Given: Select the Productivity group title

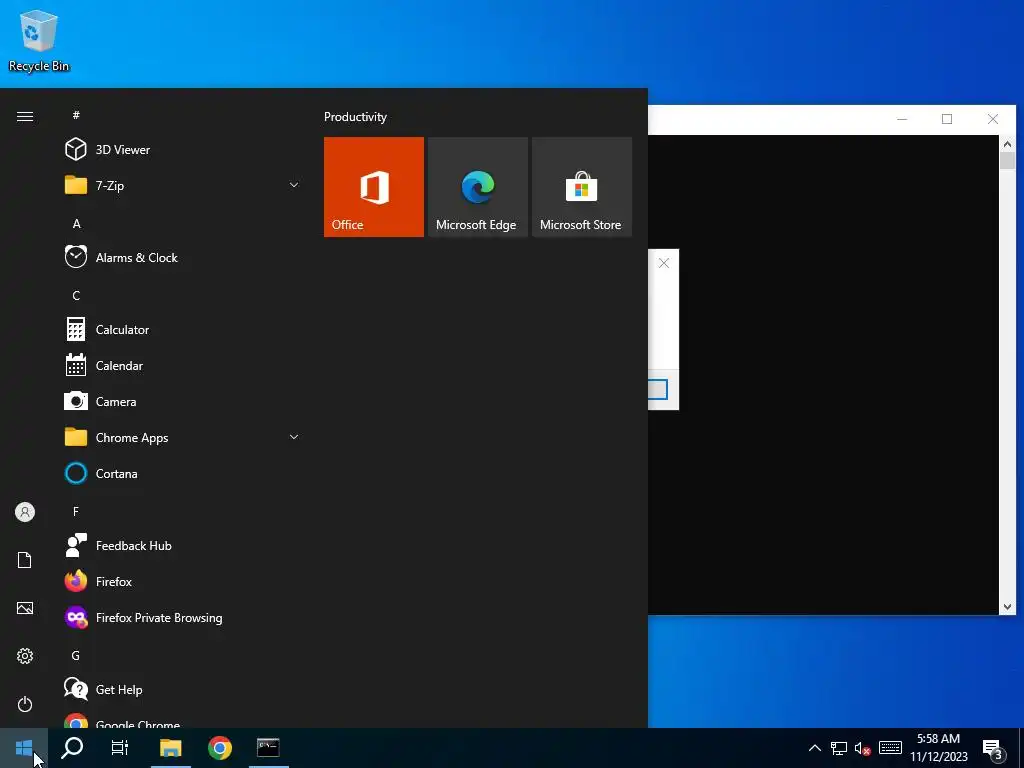Looking at the screenshot, I should tap(355, 117).
